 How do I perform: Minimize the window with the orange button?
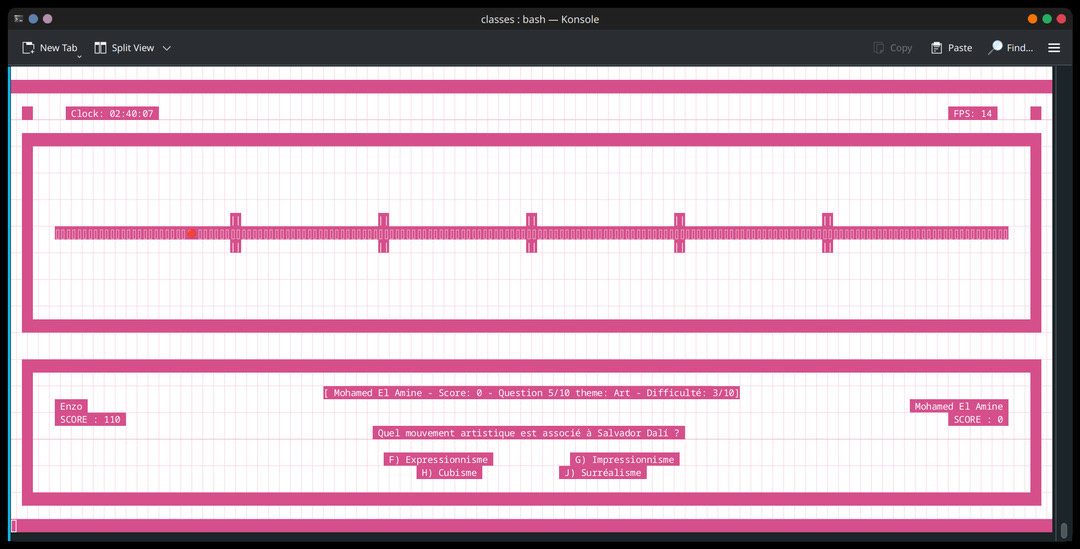coord(1032,19)
